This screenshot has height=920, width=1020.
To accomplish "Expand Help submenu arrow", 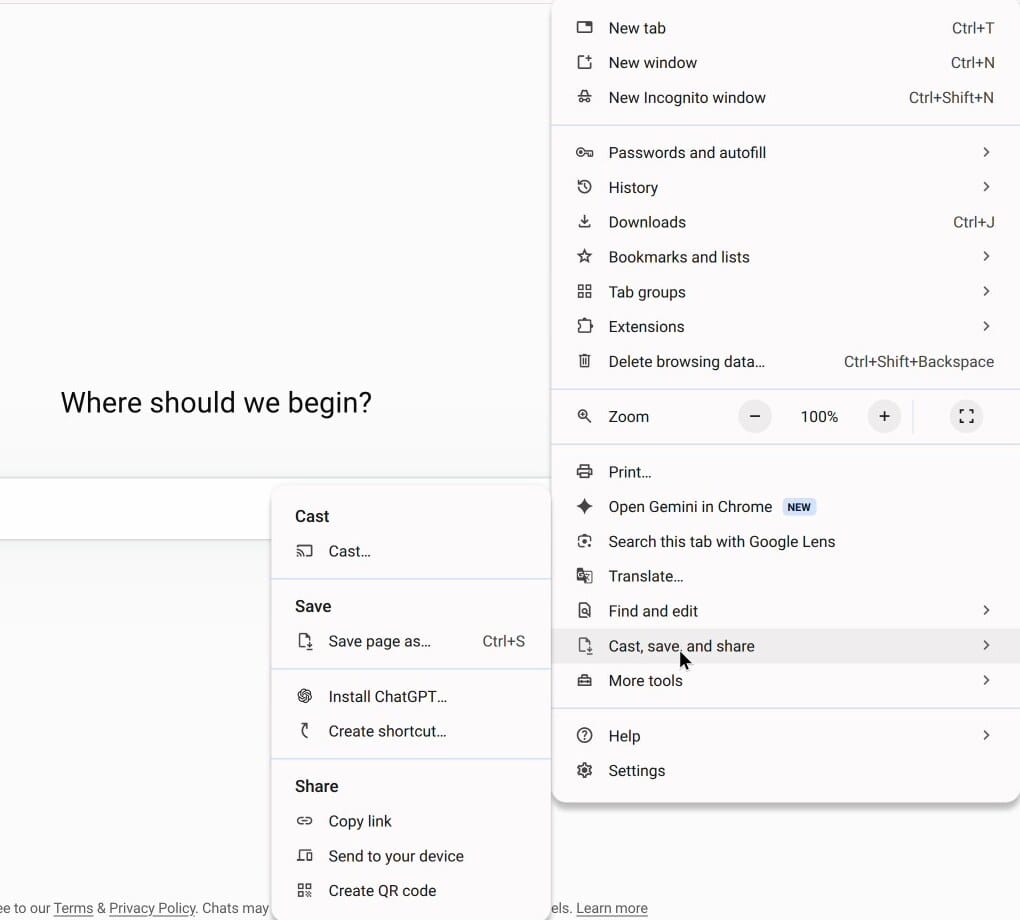I will 986,735.
